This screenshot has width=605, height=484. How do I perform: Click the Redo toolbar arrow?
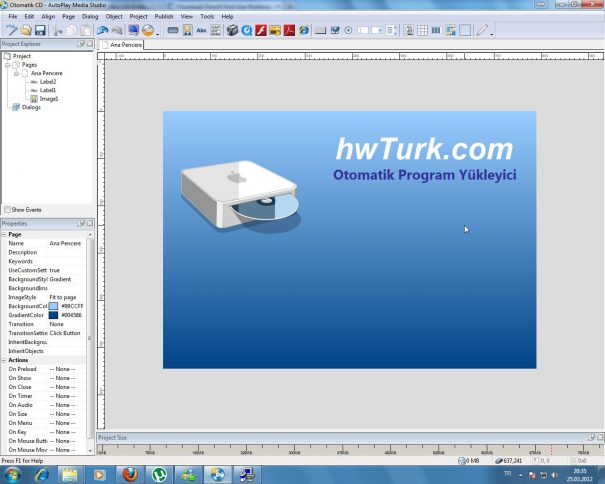[117, 30]
